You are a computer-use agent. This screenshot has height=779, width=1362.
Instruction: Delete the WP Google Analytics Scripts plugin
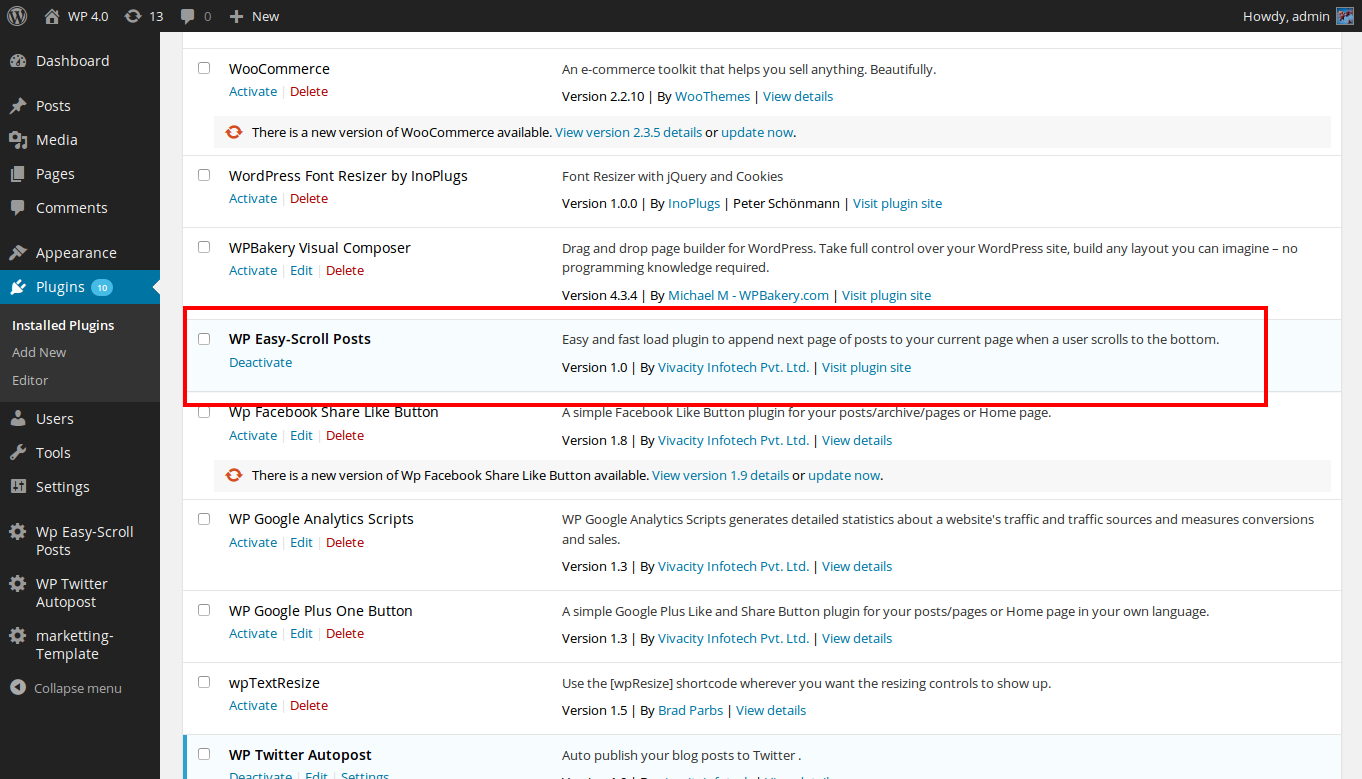[x=345, y=542]
